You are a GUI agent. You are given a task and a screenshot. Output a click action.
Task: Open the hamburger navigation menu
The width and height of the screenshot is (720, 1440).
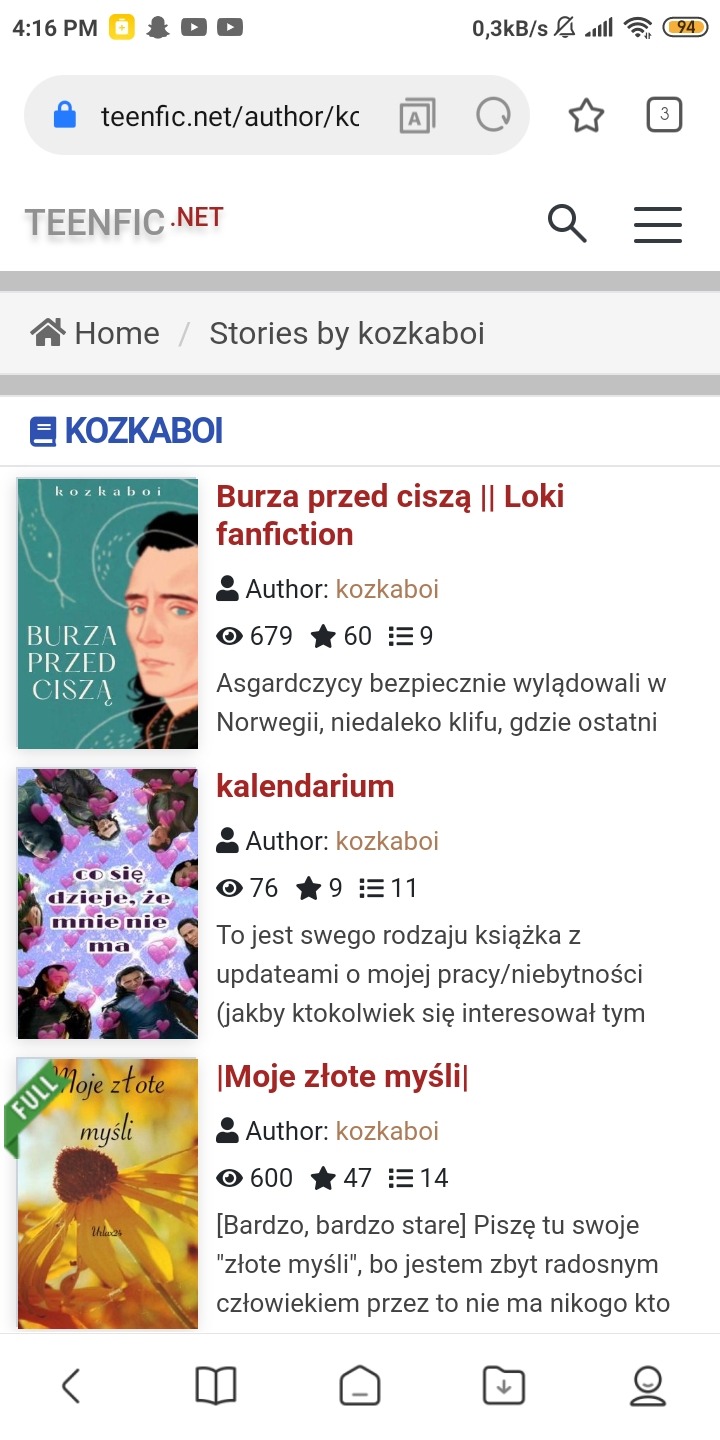[x=658, y=224]
